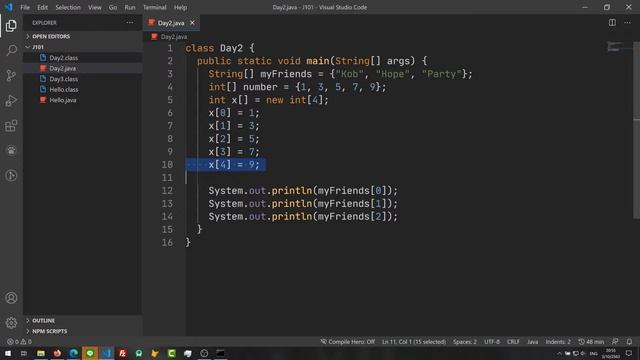Expand the NPM Scripts section
640x360 pixels.
click(83, 331)
